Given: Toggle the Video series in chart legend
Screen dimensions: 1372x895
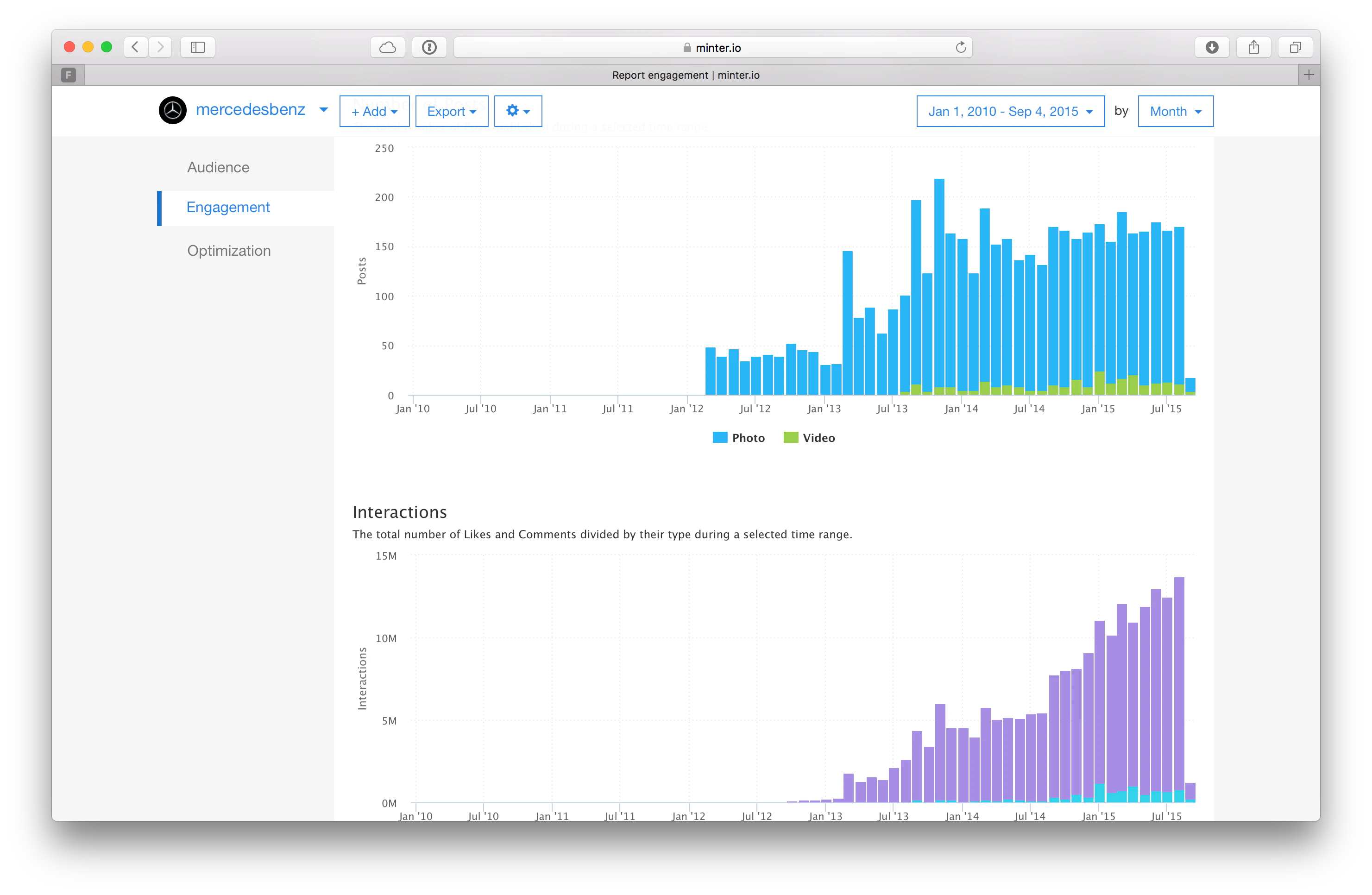Looking at the screenshot, I should [809, 438].
